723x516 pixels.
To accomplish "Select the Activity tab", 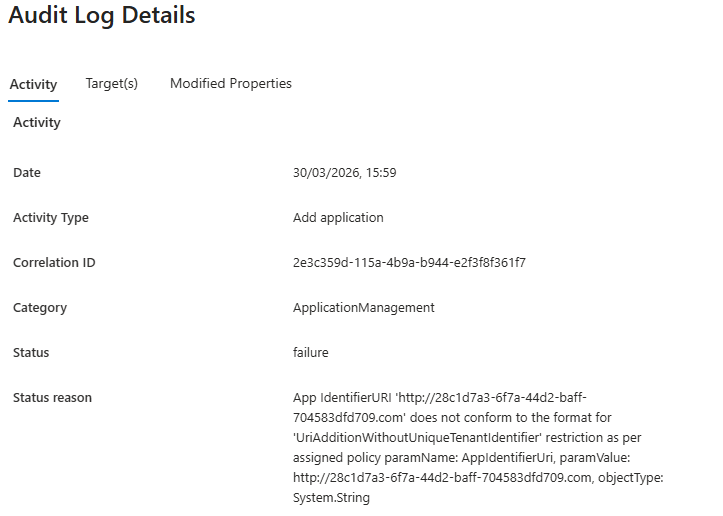I will point(33,85).
